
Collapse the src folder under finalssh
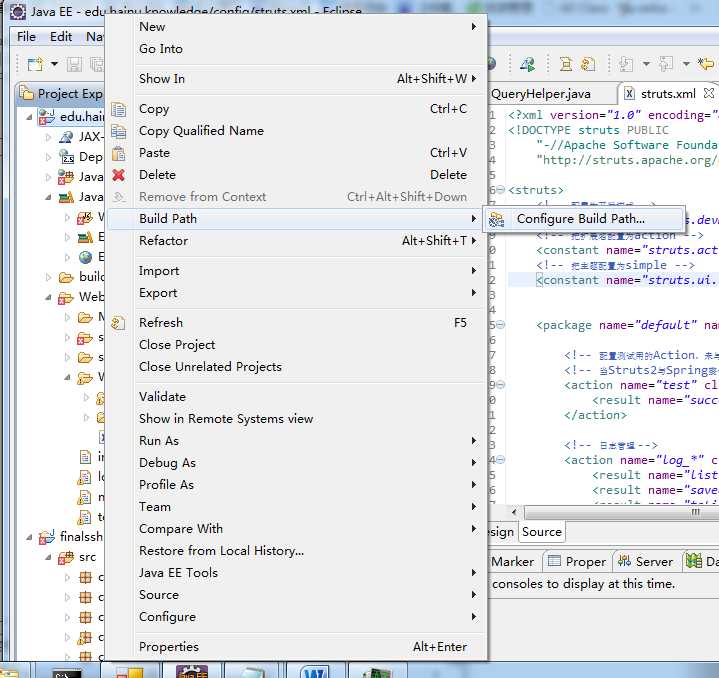[x=48, y=557]
